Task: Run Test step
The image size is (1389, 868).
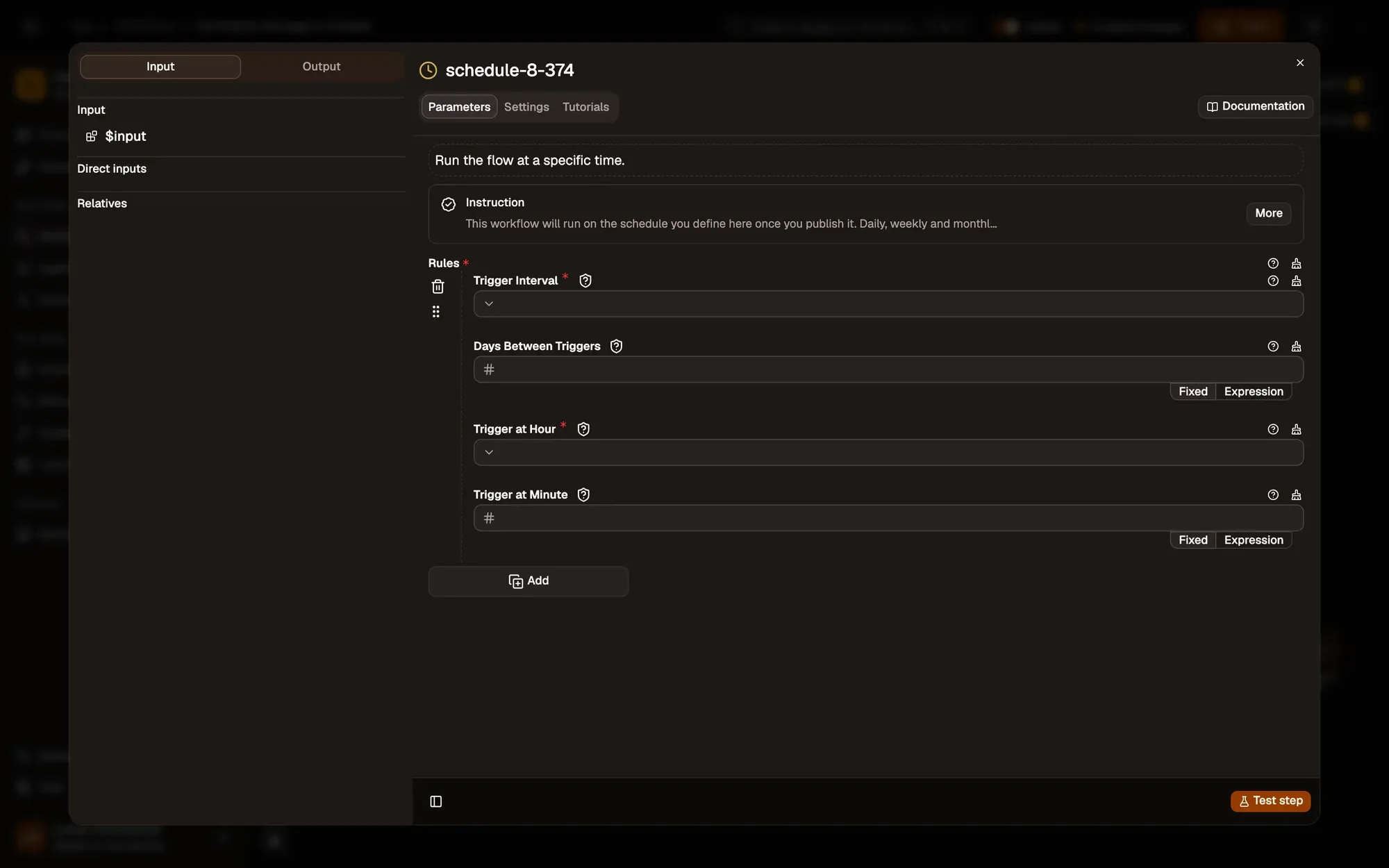Action: [1271, 801]
